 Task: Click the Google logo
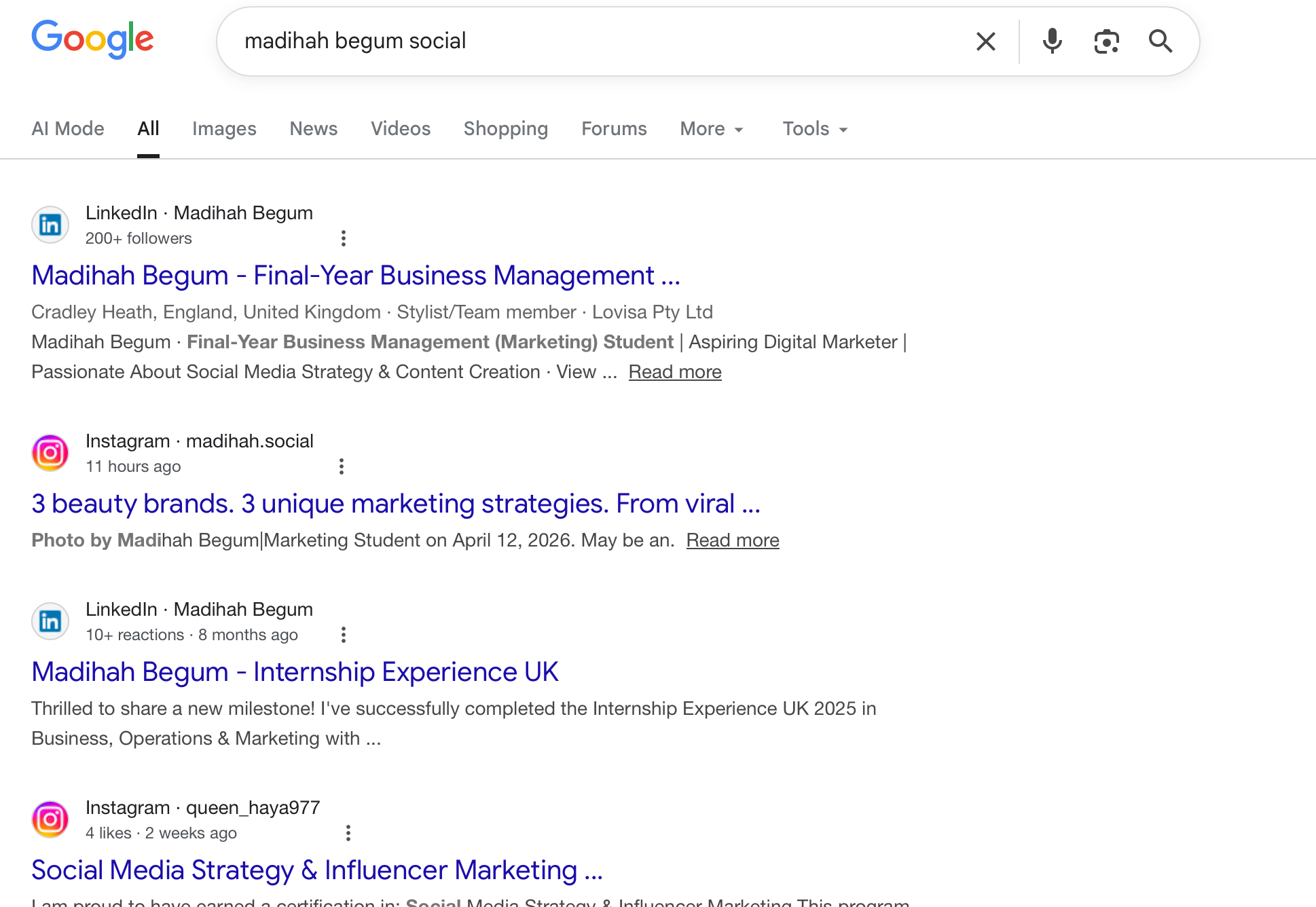(x=92, y=39)
